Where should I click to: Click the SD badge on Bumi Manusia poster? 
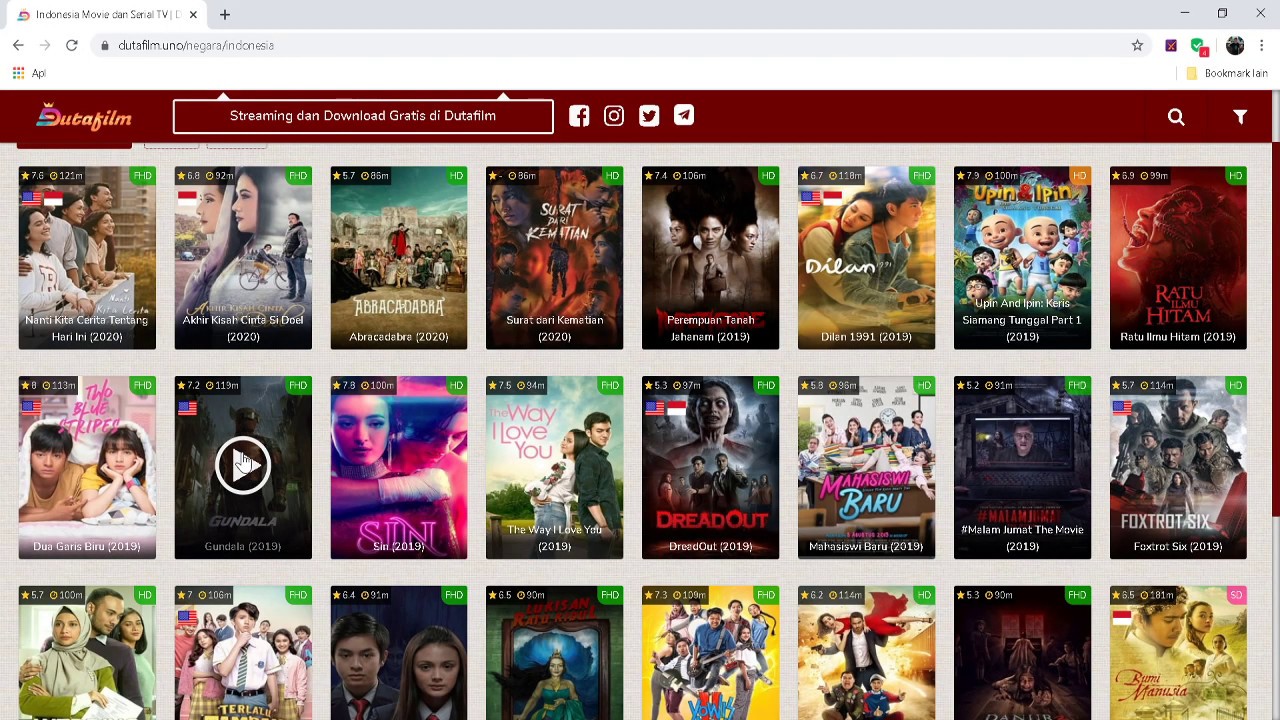(1236, 595)
